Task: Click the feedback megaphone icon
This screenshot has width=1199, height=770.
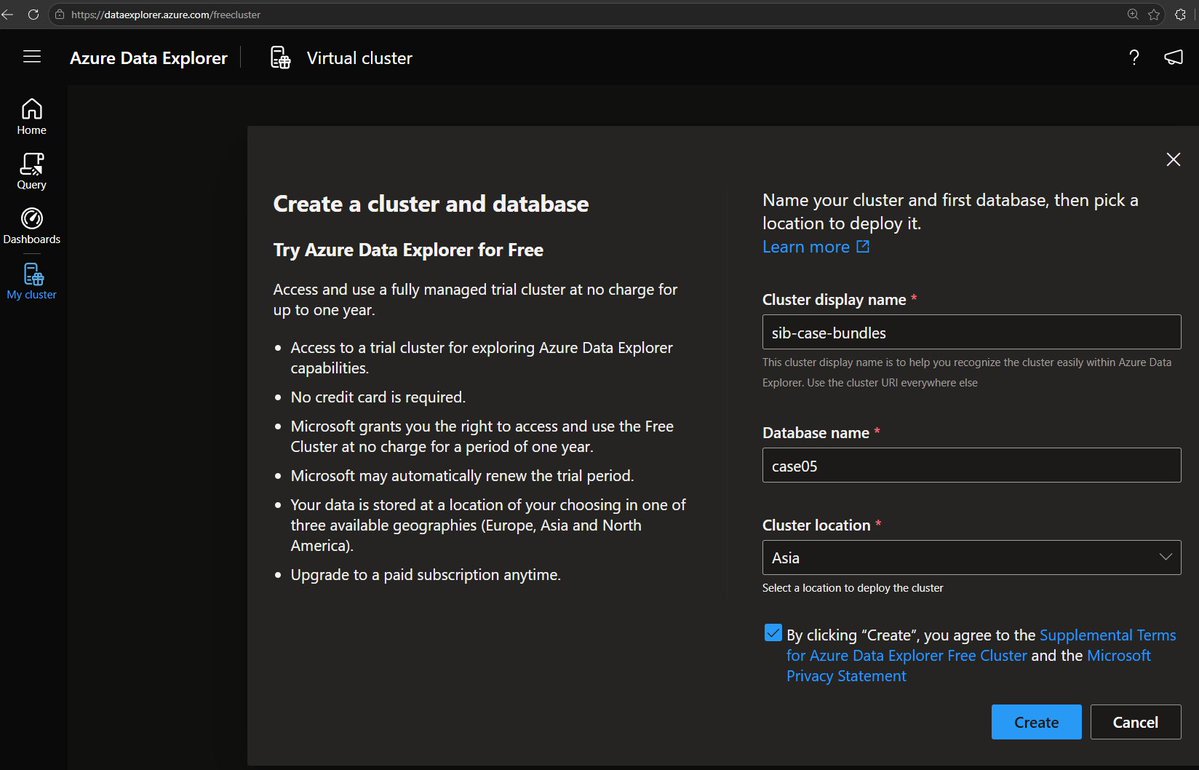Action: coord(1173,57)
